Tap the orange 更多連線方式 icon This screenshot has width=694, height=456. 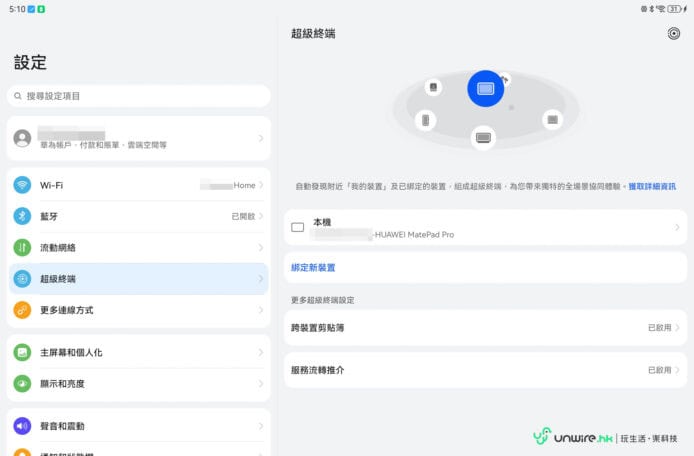pos(22,310)
